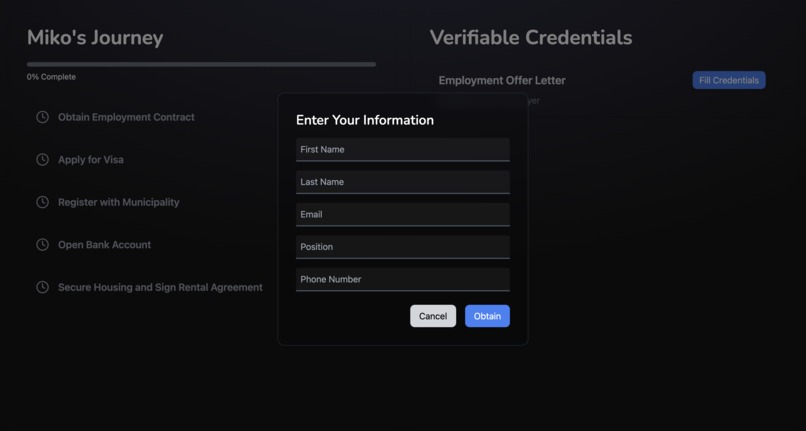Click clock icon beside Apply for Visa
Image resolution: width=806 pixels, height=431 pixels.
tap(43, 159)
